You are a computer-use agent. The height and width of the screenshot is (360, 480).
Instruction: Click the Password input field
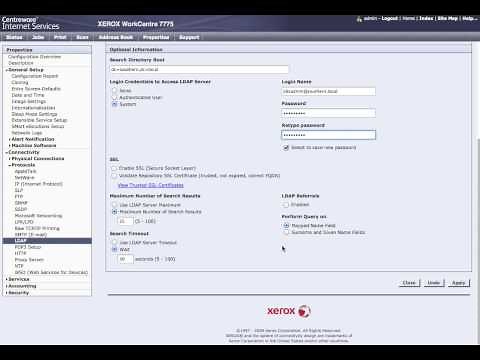click(x=329, y=113)
